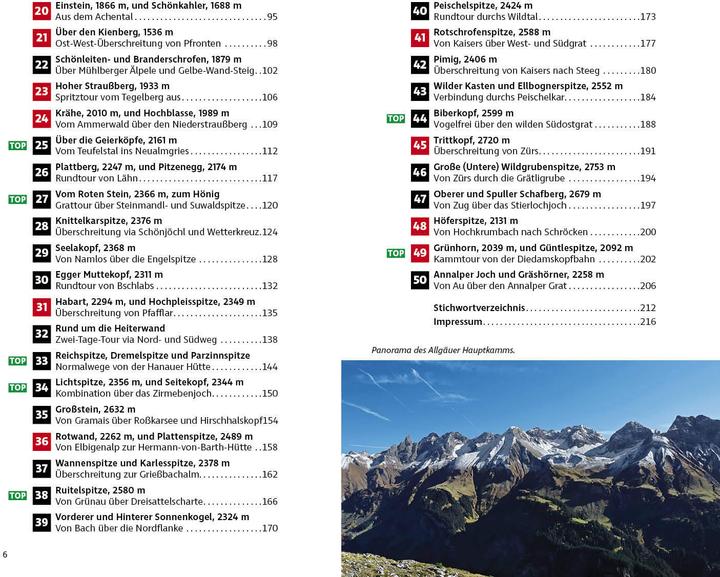The image size is (720, 577).
Task: Click the Allgäuer Hauptkamm panorama photo
Action: (530, 469)
